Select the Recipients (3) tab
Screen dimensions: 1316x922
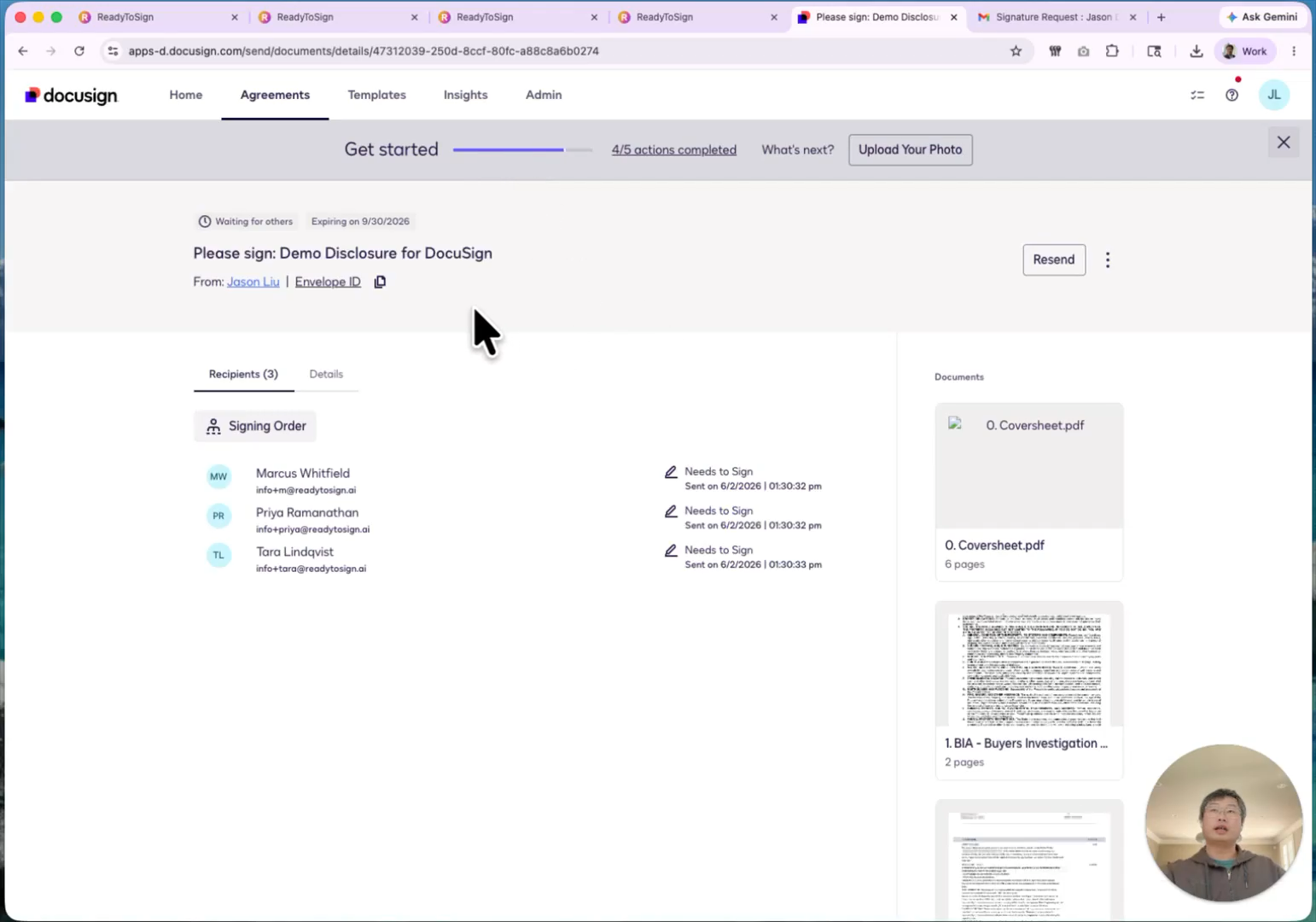pyautogui.click(x=243, y=374)
